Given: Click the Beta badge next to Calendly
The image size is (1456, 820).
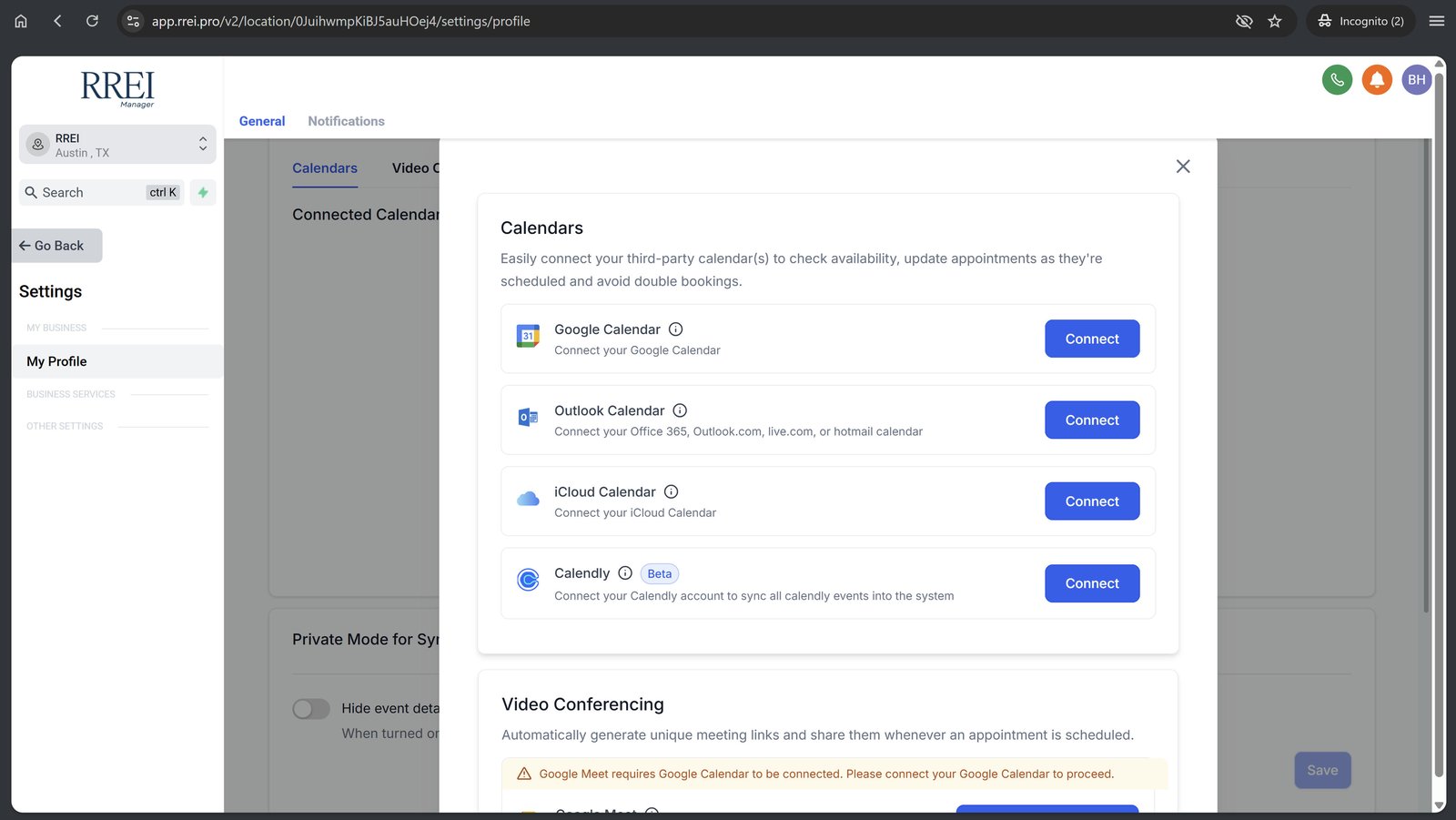Looking at the screenshot, I should 660,573.
